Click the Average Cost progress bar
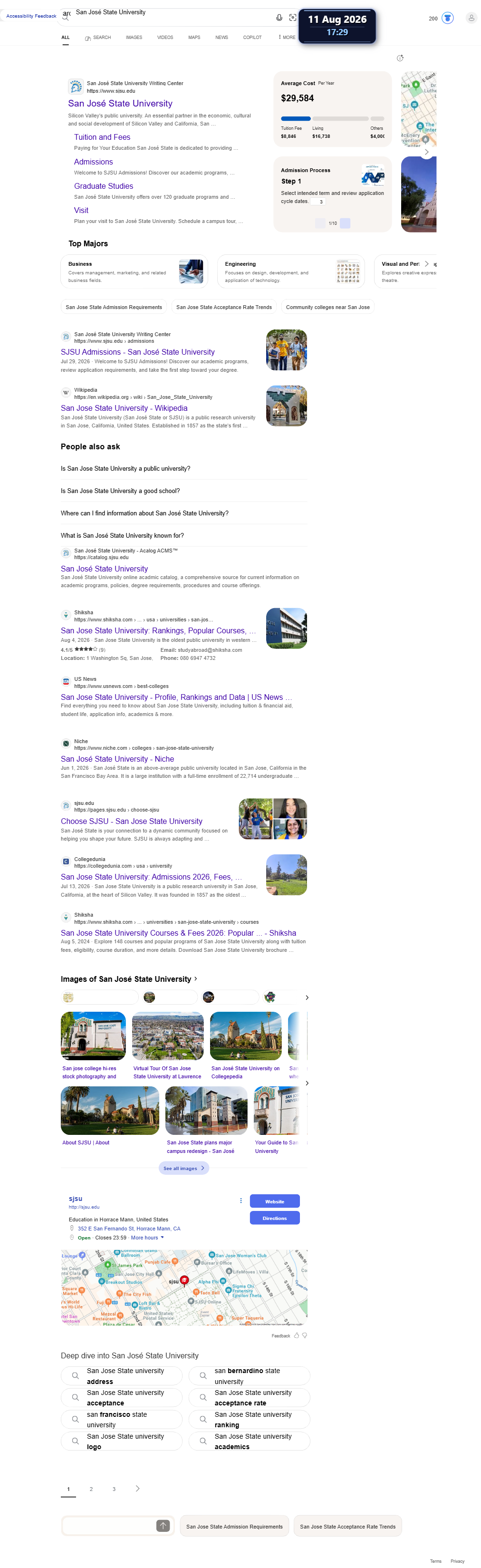 pyautogui.click(x=332, y=118)
